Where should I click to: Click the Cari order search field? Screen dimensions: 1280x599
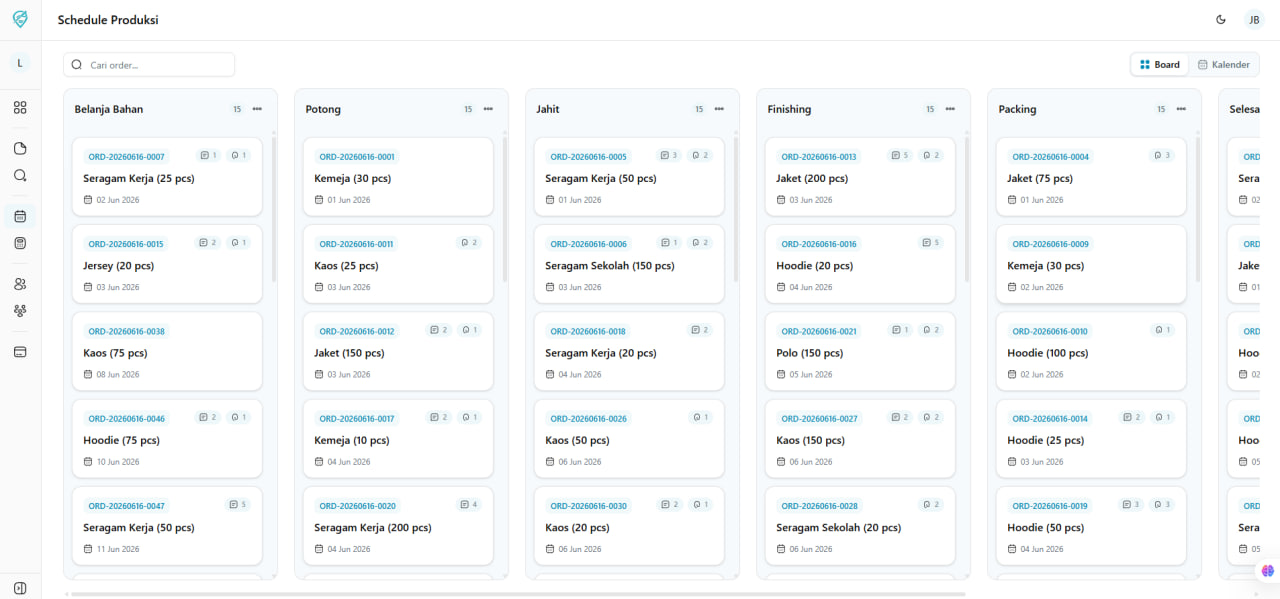click(x=149, y=65)
